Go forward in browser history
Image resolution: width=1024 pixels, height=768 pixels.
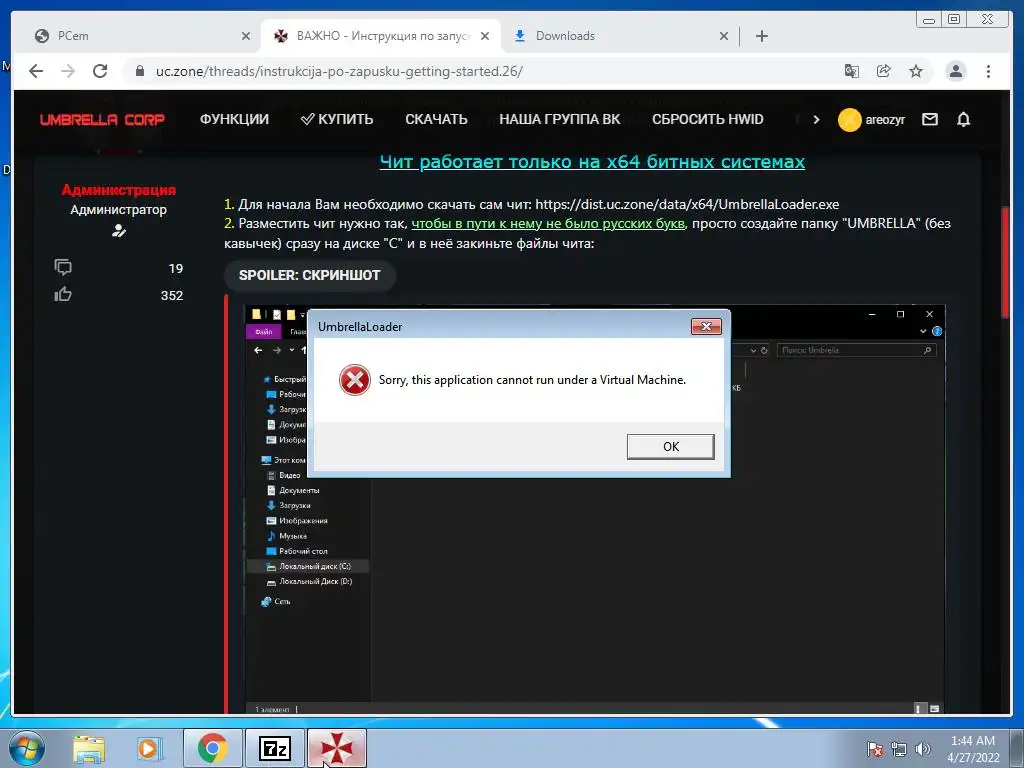click(x=68, y=71)
